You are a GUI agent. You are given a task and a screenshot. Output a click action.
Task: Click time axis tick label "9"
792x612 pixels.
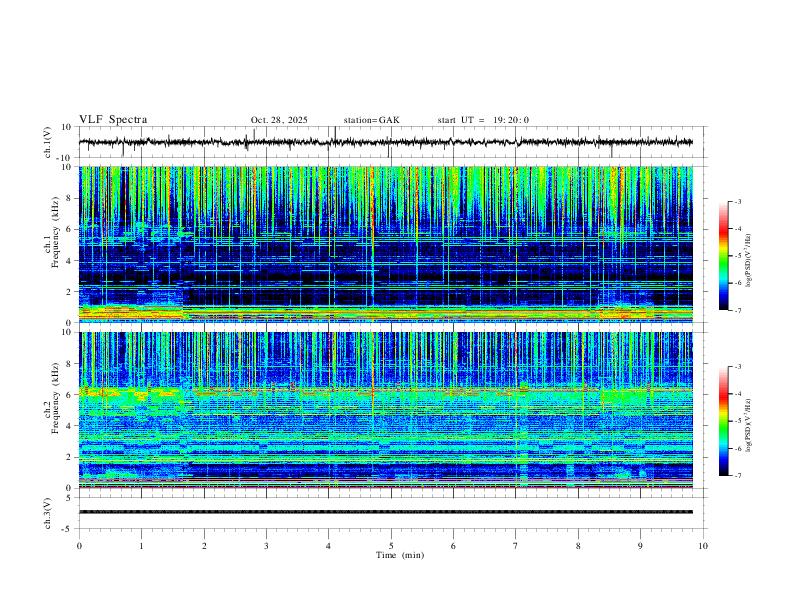pyautogui.click(x=640, y=546)
